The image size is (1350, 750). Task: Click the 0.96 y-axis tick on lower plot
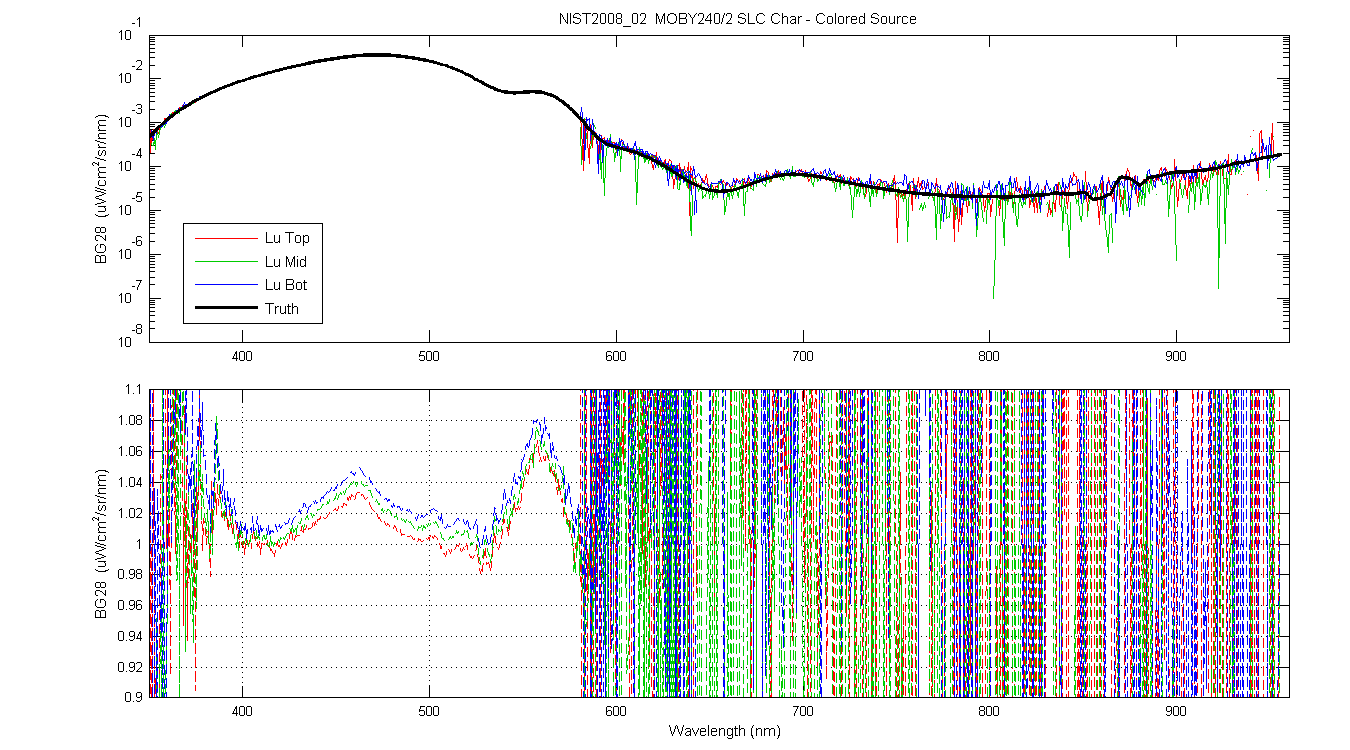(130, 605)
